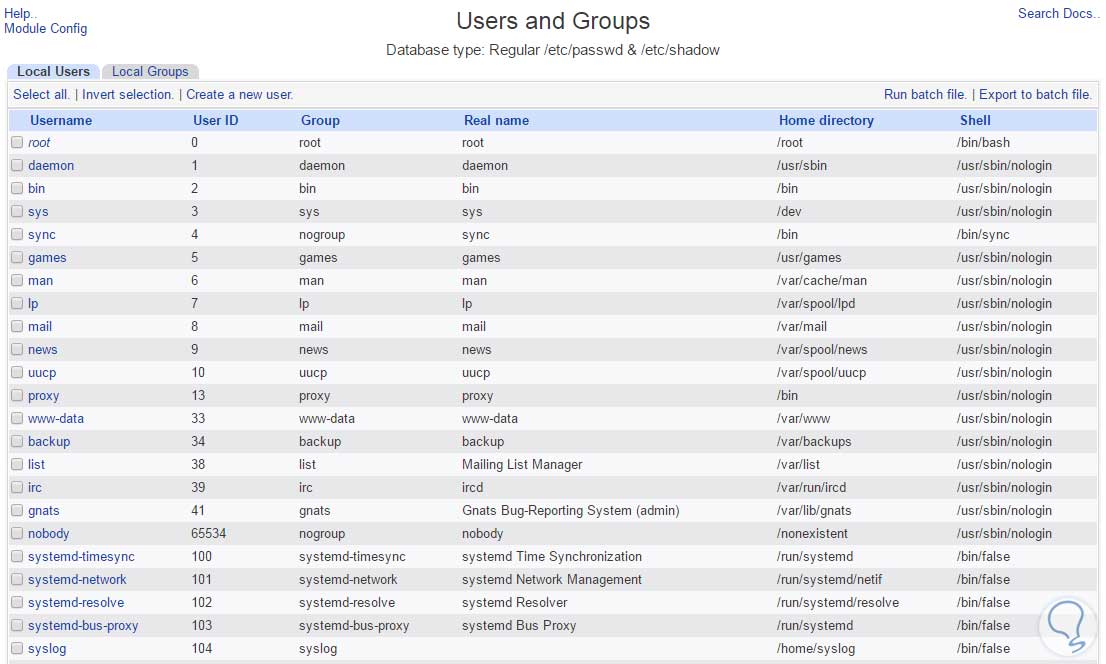The image size is (1106, 664).
Task: Mark the nobody user checkbox
Action: pyautogui.click(x=17, y=533)
